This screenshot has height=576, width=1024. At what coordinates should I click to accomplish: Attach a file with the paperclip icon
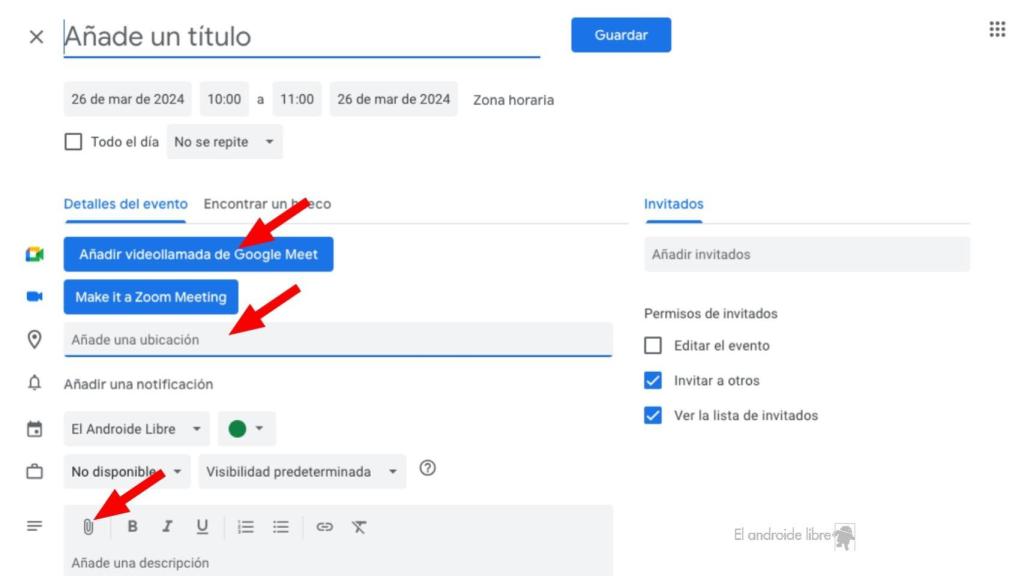[x=89, y=527]
